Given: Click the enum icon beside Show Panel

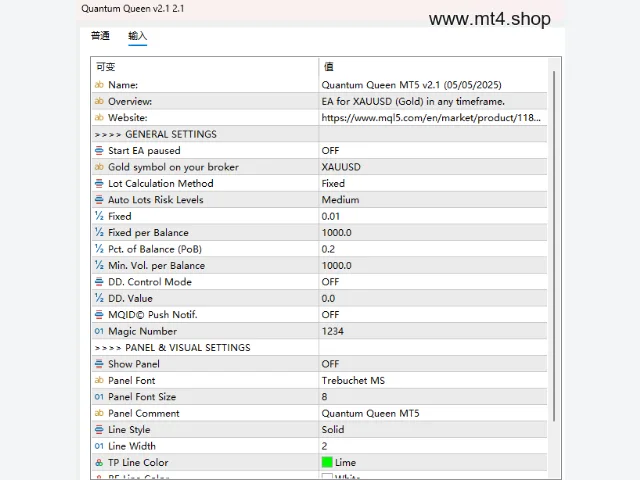Looking at the screenshot, I should (99, 364).
